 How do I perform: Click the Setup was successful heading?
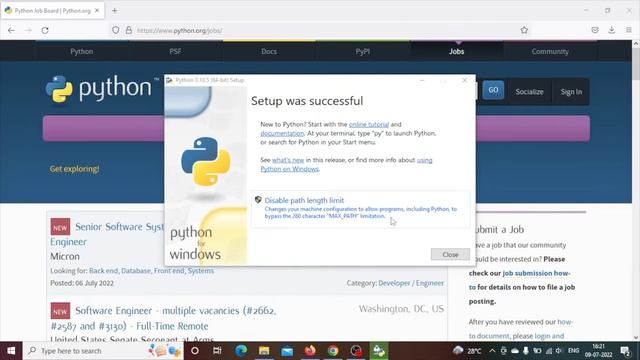coord(307,101)
